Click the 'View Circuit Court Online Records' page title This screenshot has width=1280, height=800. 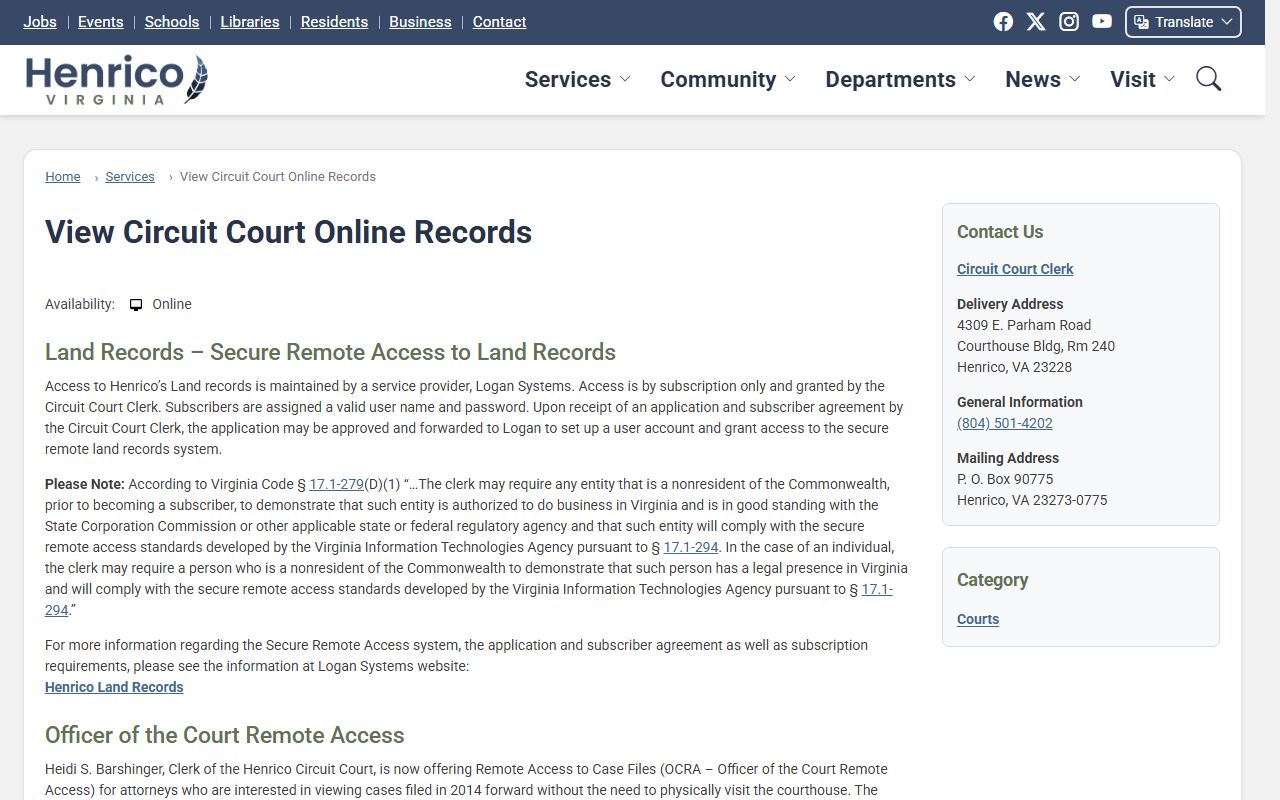tap(288, 232)
